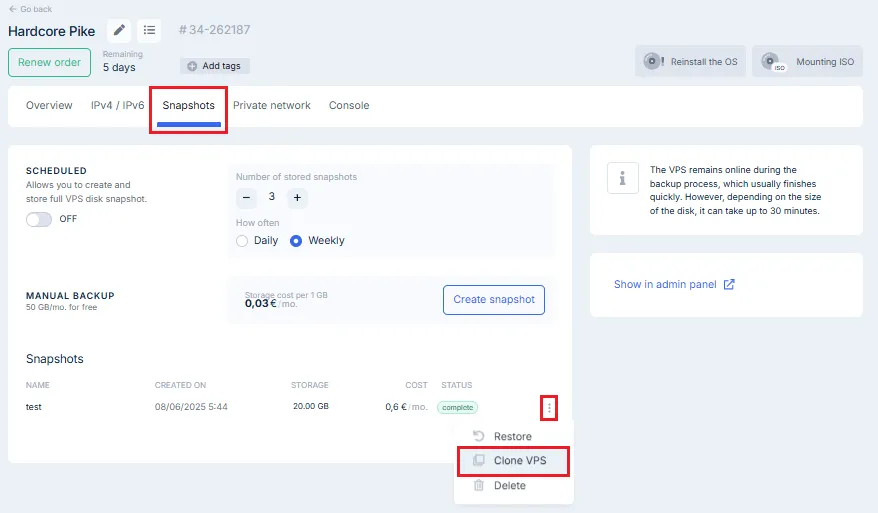The height and width of the screenshot is (513, 878).
Task: Click the Reinstall the OS disc icon
Action: coord(652,60)
